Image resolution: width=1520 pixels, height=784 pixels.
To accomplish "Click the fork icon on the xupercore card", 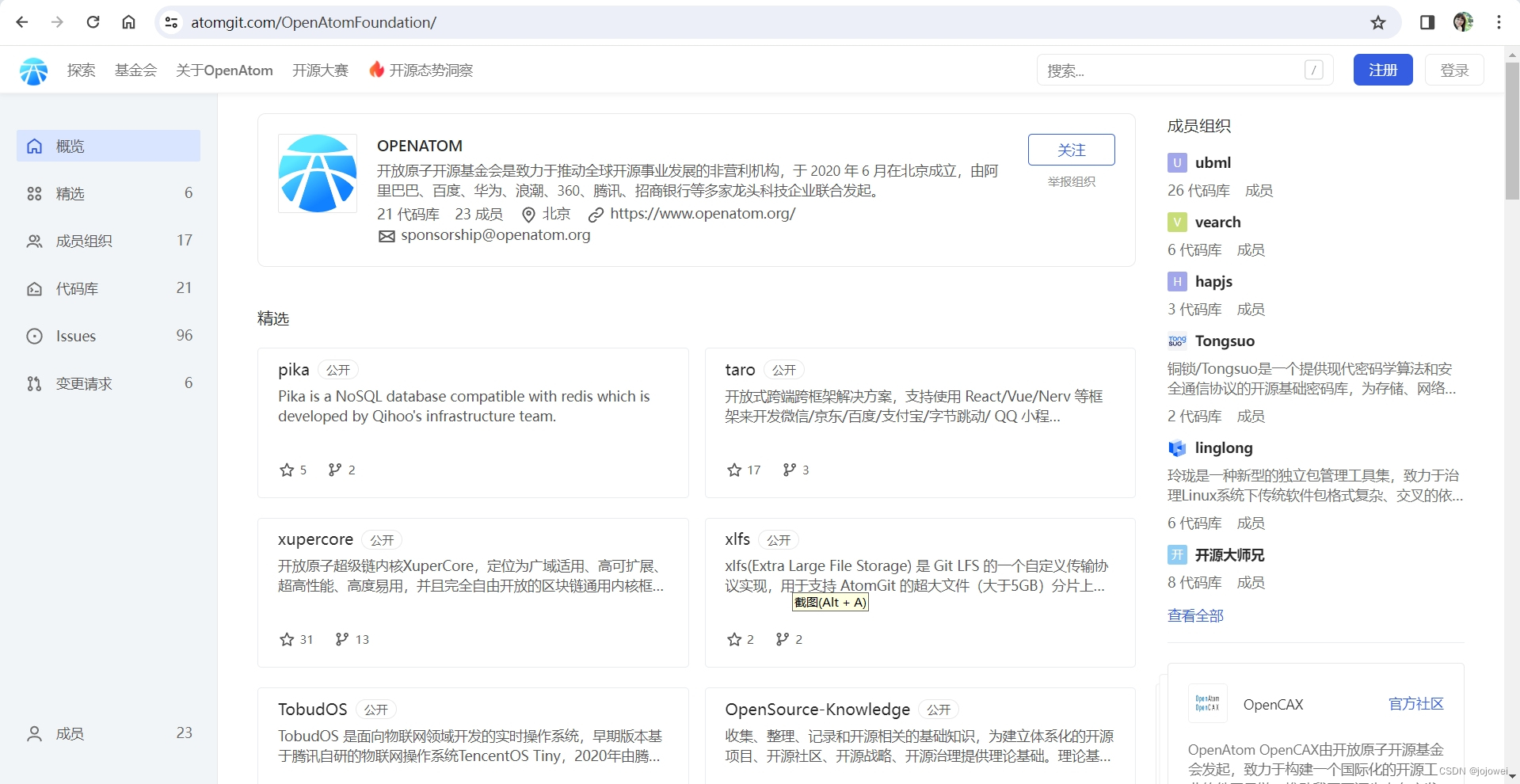I will (341, 639).
